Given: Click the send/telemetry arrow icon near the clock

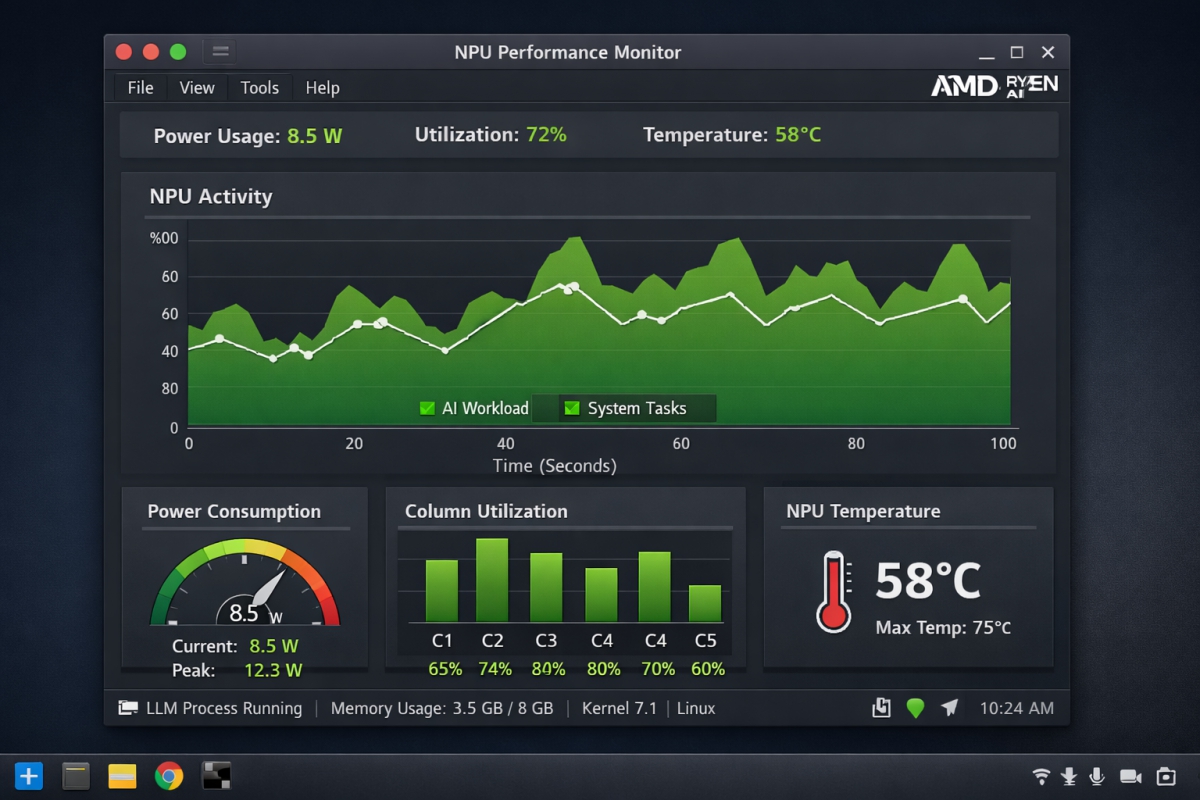Looking at the screenshot, I should (949, 707).
